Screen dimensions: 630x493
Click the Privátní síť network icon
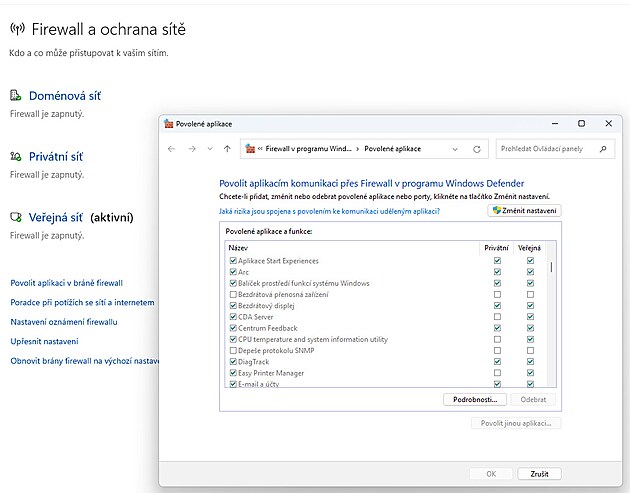point(16,157)
